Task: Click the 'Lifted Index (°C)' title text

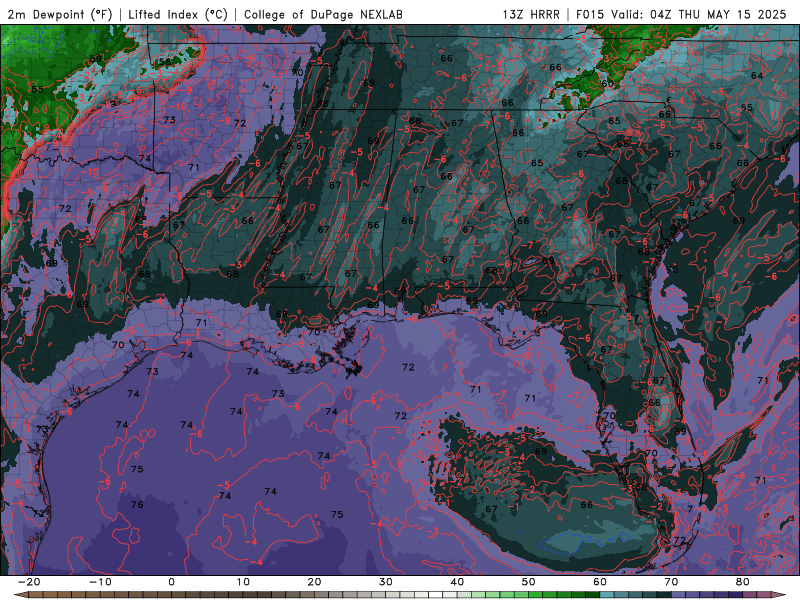Action: (178, 14)
